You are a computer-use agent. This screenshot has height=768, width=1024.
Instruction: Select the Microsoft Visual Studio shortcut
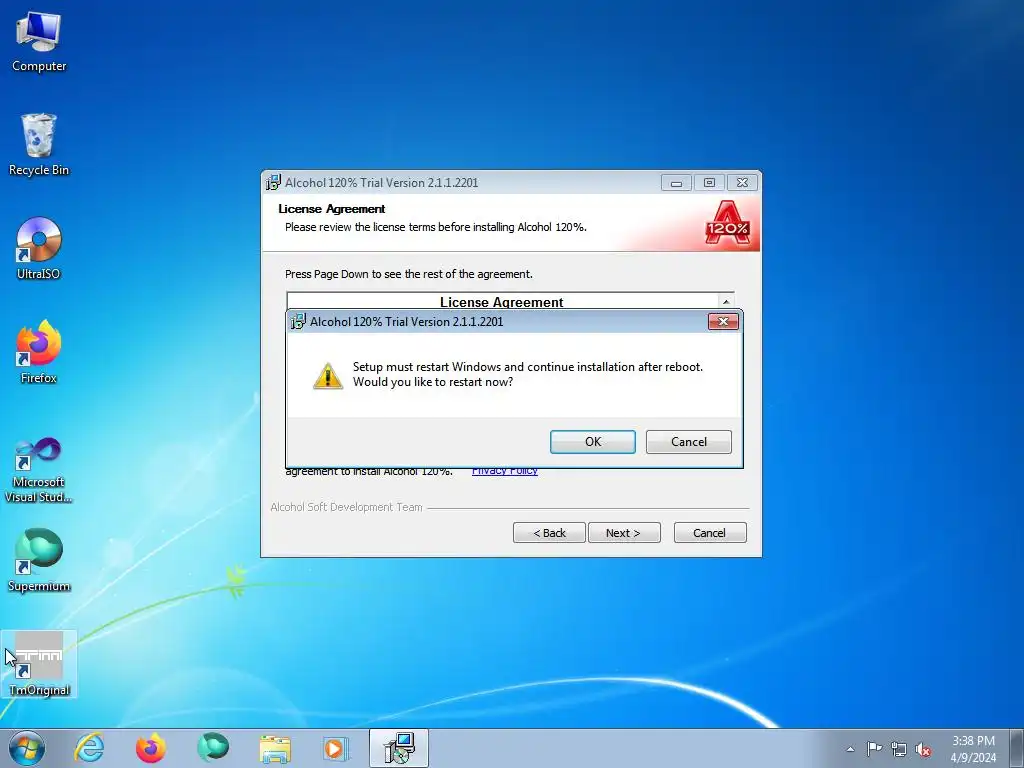[x=39, y=470]
